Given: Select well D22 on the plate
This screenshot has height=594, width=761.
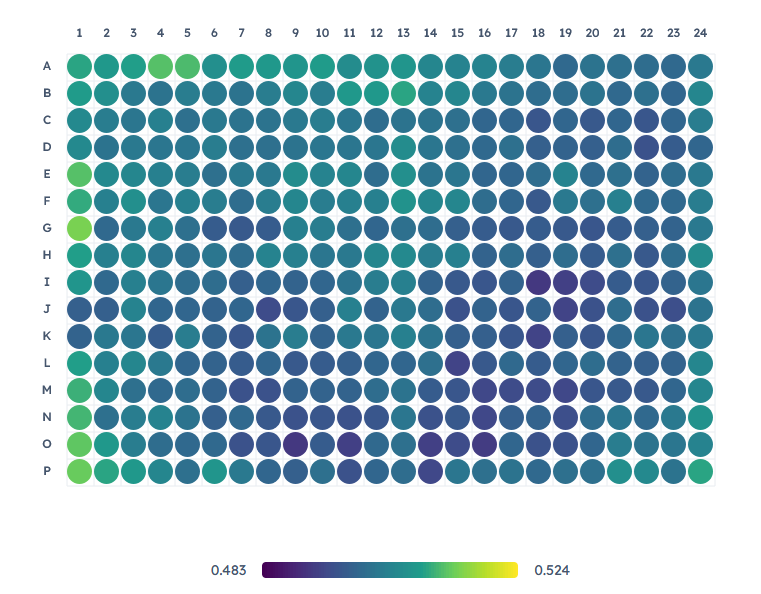Looking at the screenshot, I should coord(646,147).
